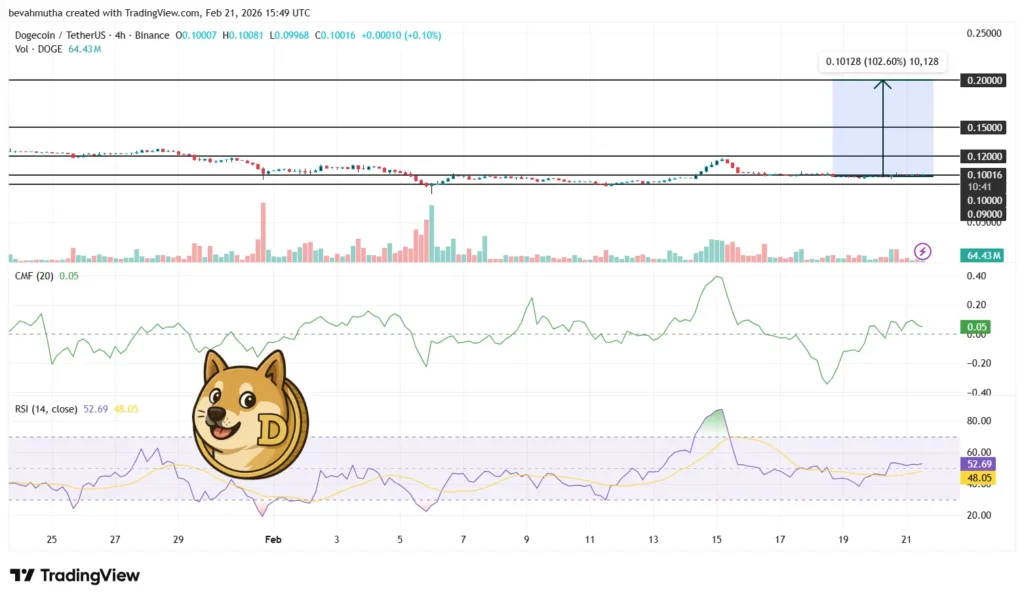Viewport: 1024px width, 600px height.
Task: Click the 0.12000 price level label
Action: coord(984,156)
